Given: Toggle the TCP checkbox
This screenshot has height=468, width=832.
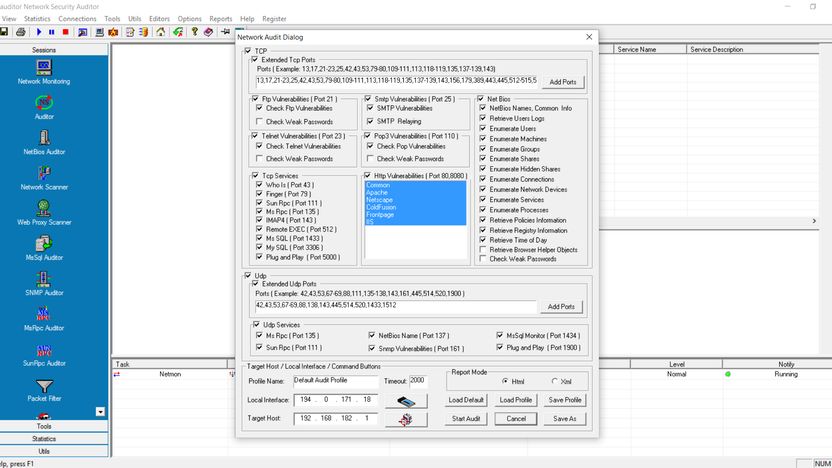Looking at the screenshot, I should [x=248, y=51].
